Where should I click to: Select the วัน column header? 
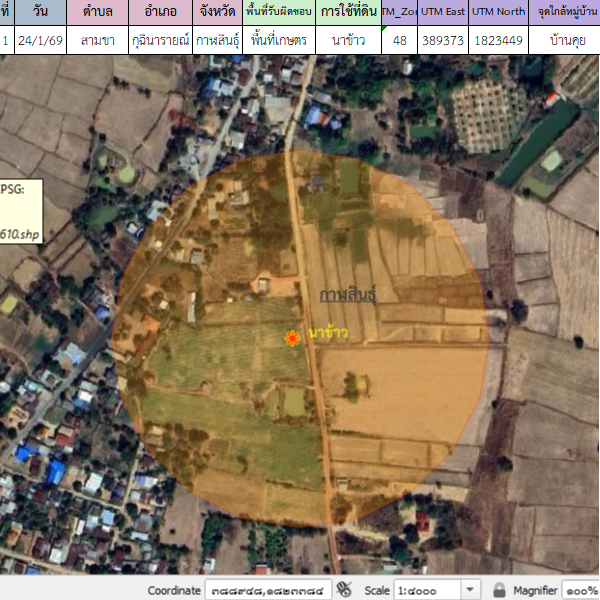click(41, 12)
